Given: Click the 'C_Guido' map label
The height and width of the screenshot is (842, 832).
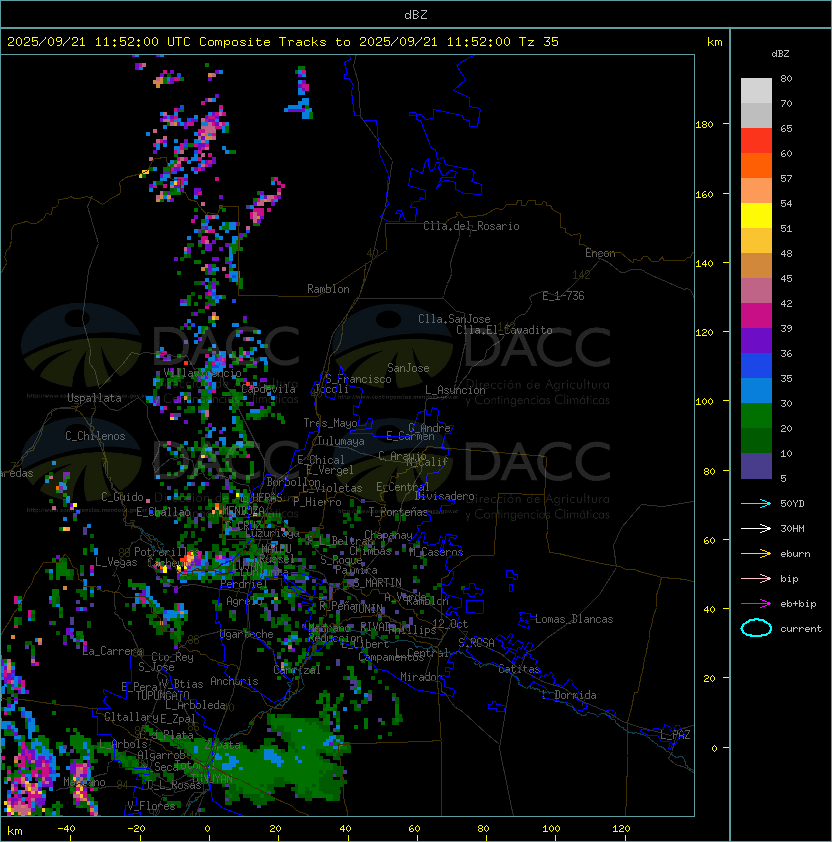Looking at the screenshot, I should [x=122, y=497].
